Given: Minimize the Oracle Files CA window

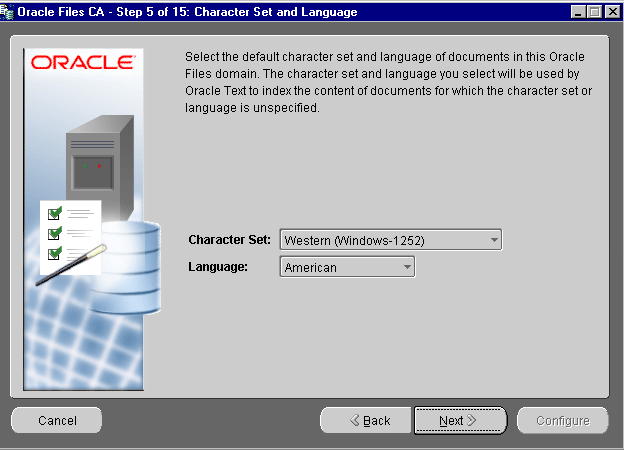Looking at the screenshot, I should tap(578, 12).
